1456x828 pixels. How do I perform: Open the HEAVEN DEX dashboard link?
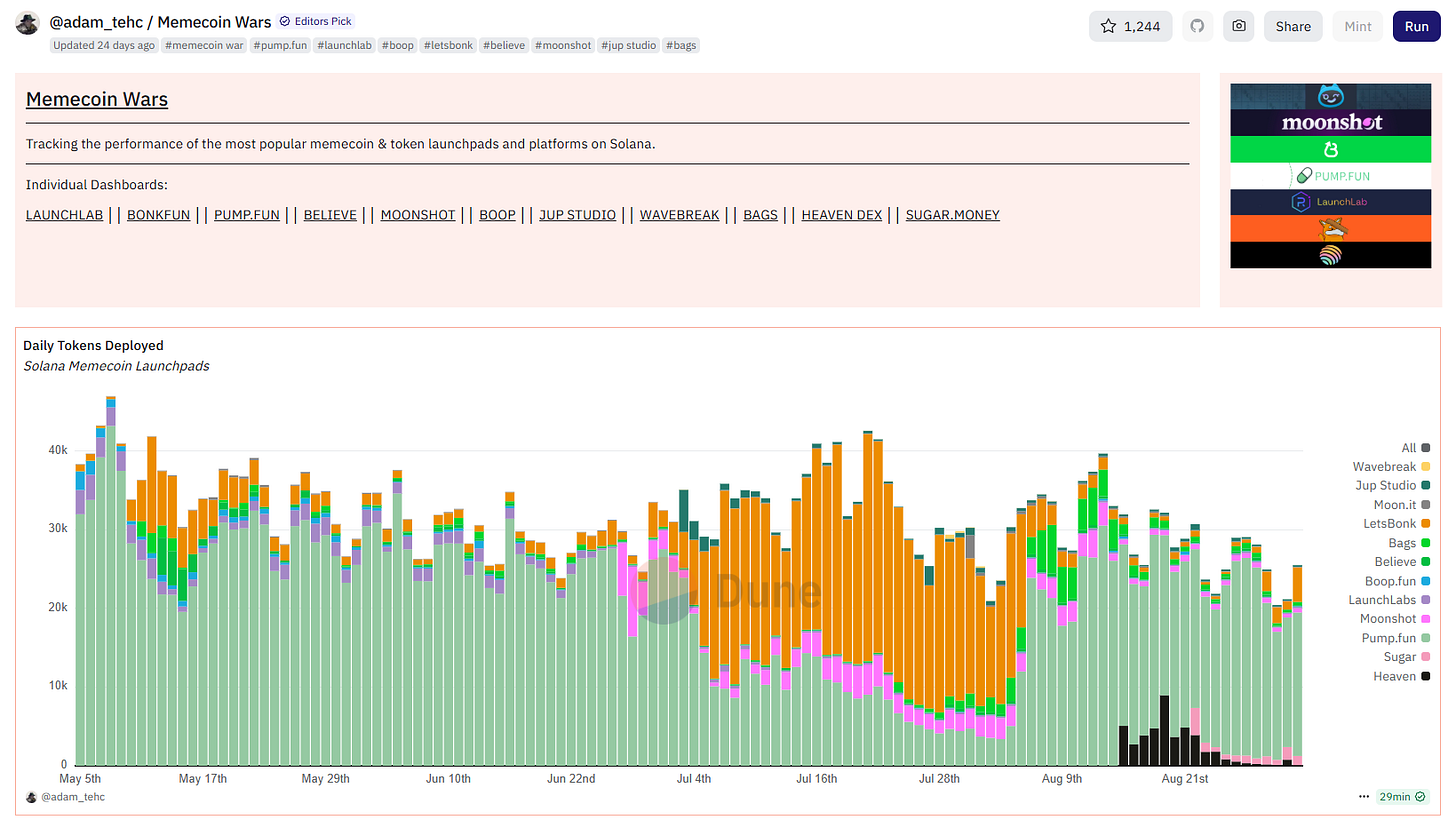(x=842, y=215)
